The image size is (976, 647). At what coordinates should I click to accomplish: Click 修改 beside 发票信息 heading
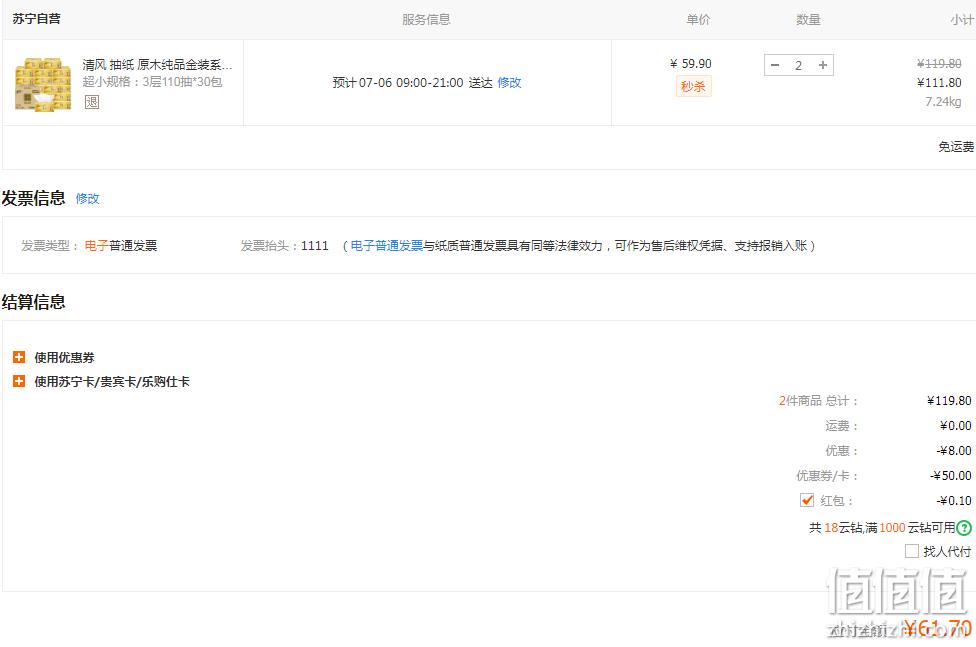click(87, 199)
